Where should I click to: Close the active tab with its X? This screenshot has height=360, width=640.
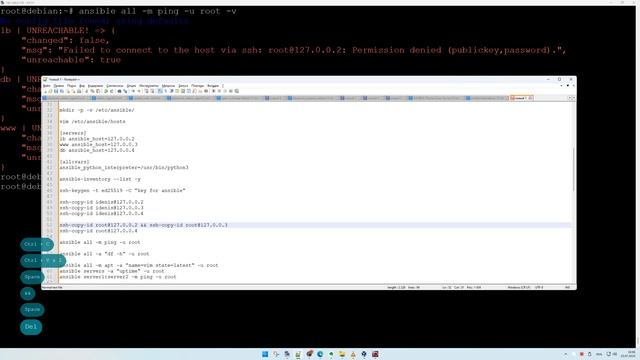(530, 98)
